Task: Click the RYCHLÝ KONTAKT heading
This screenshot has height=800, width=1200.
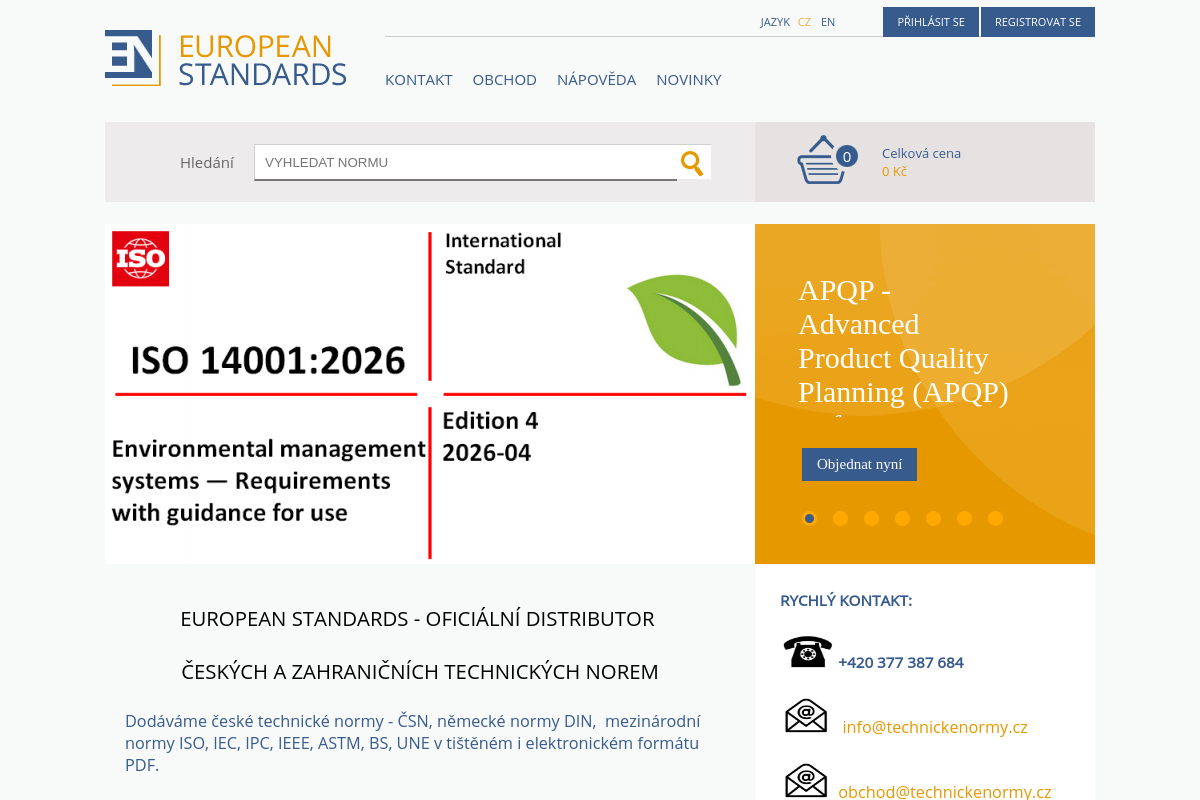Action: coord(846,600)
